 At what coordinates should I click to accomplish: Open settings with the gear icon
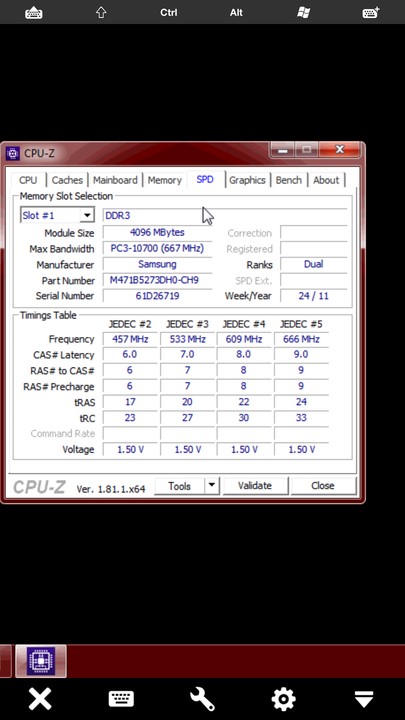click(x=283, y=699)
